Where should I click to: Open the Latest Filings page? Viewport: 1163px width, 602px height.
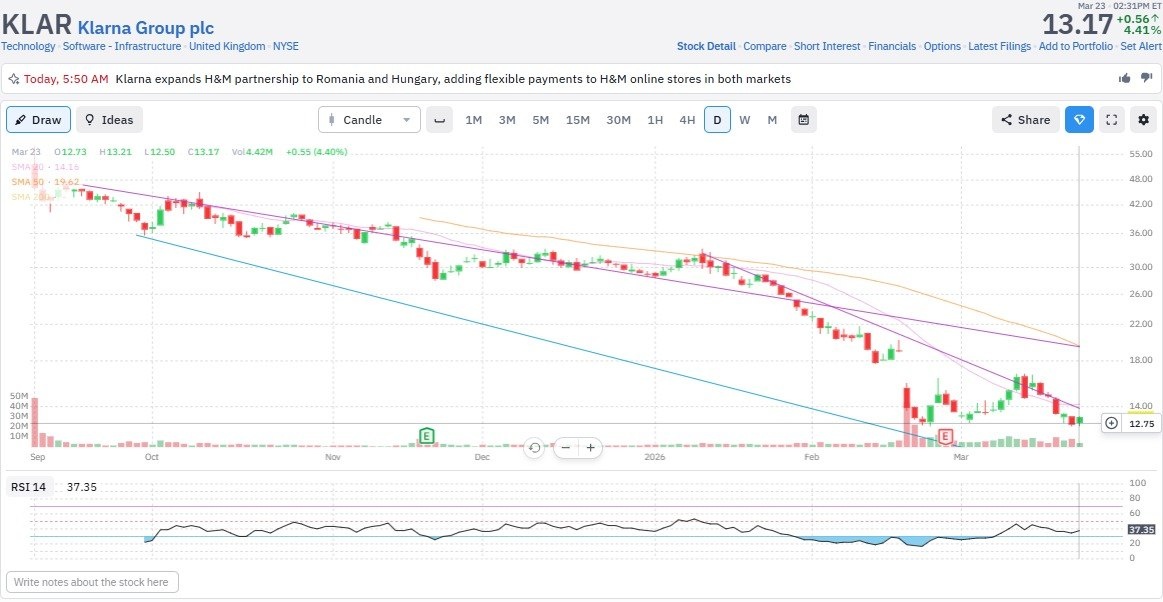point(999,46)
